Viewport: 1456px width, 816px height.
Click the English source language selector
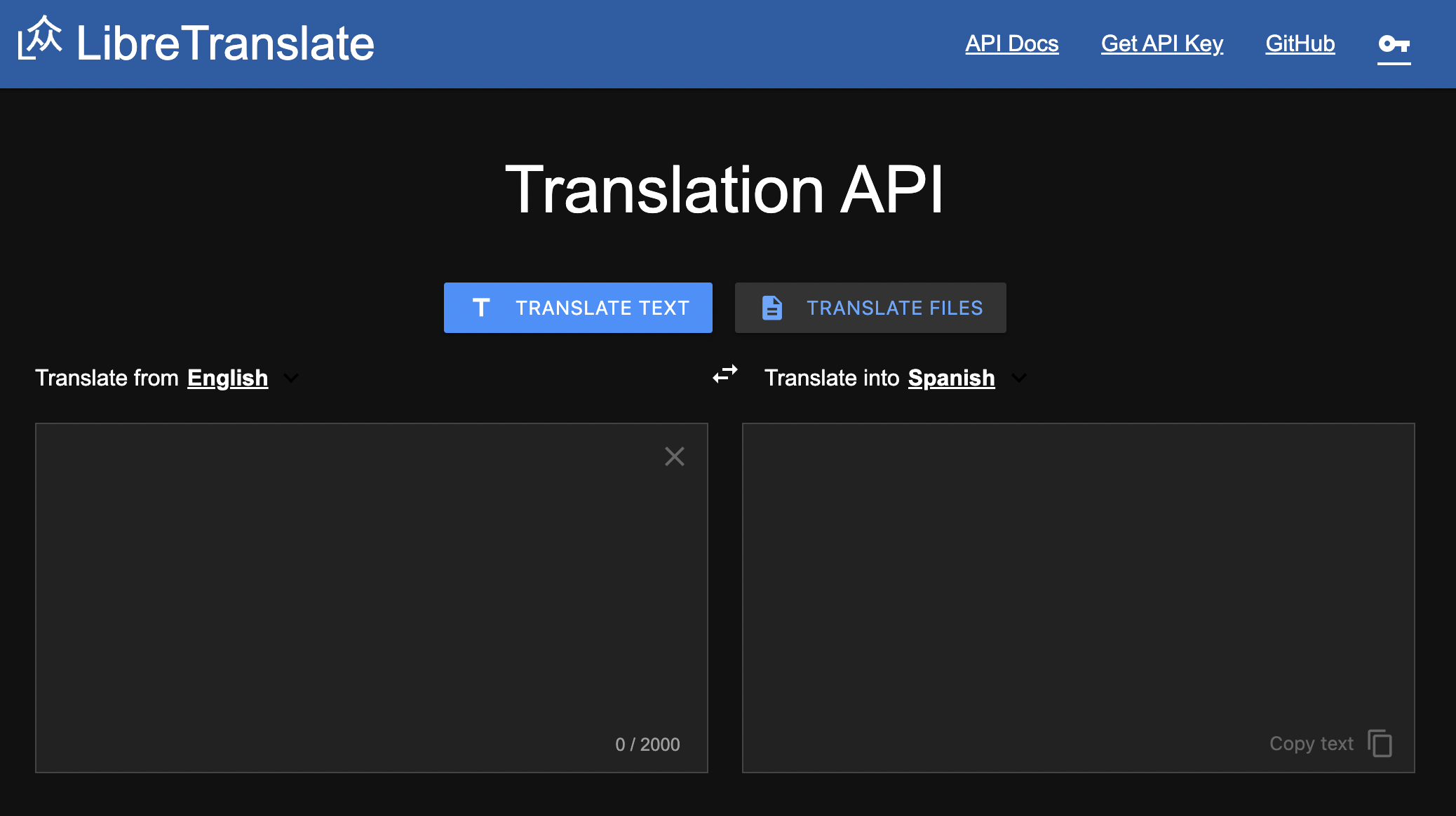(x=227, y=378)
